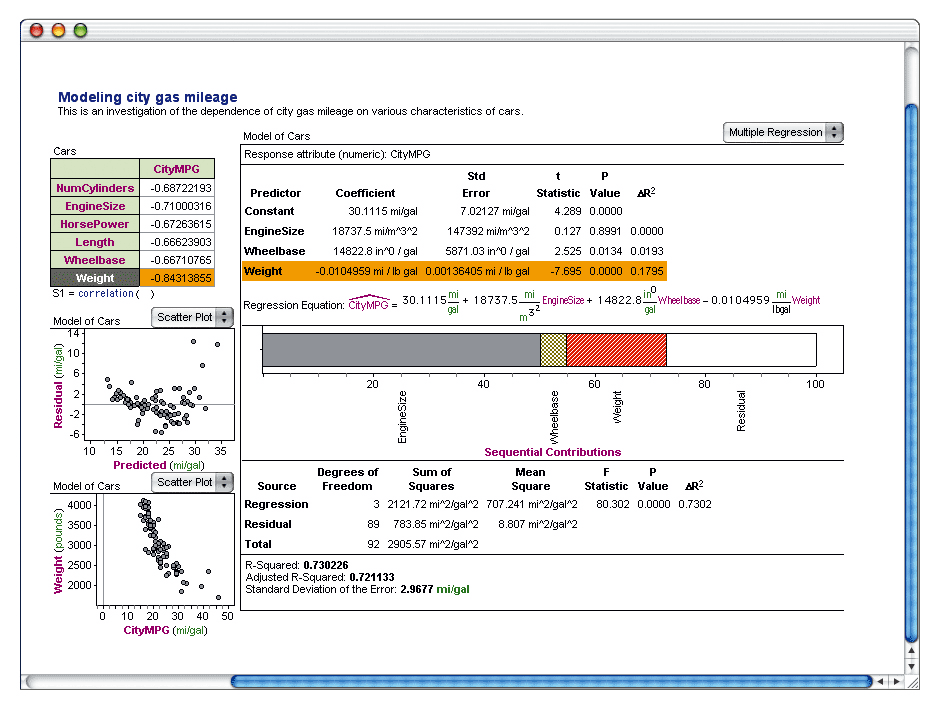This screenshot has height=716, width=940.
Task: Click the white Residual bar segment
Action: (x=740, y=350)
